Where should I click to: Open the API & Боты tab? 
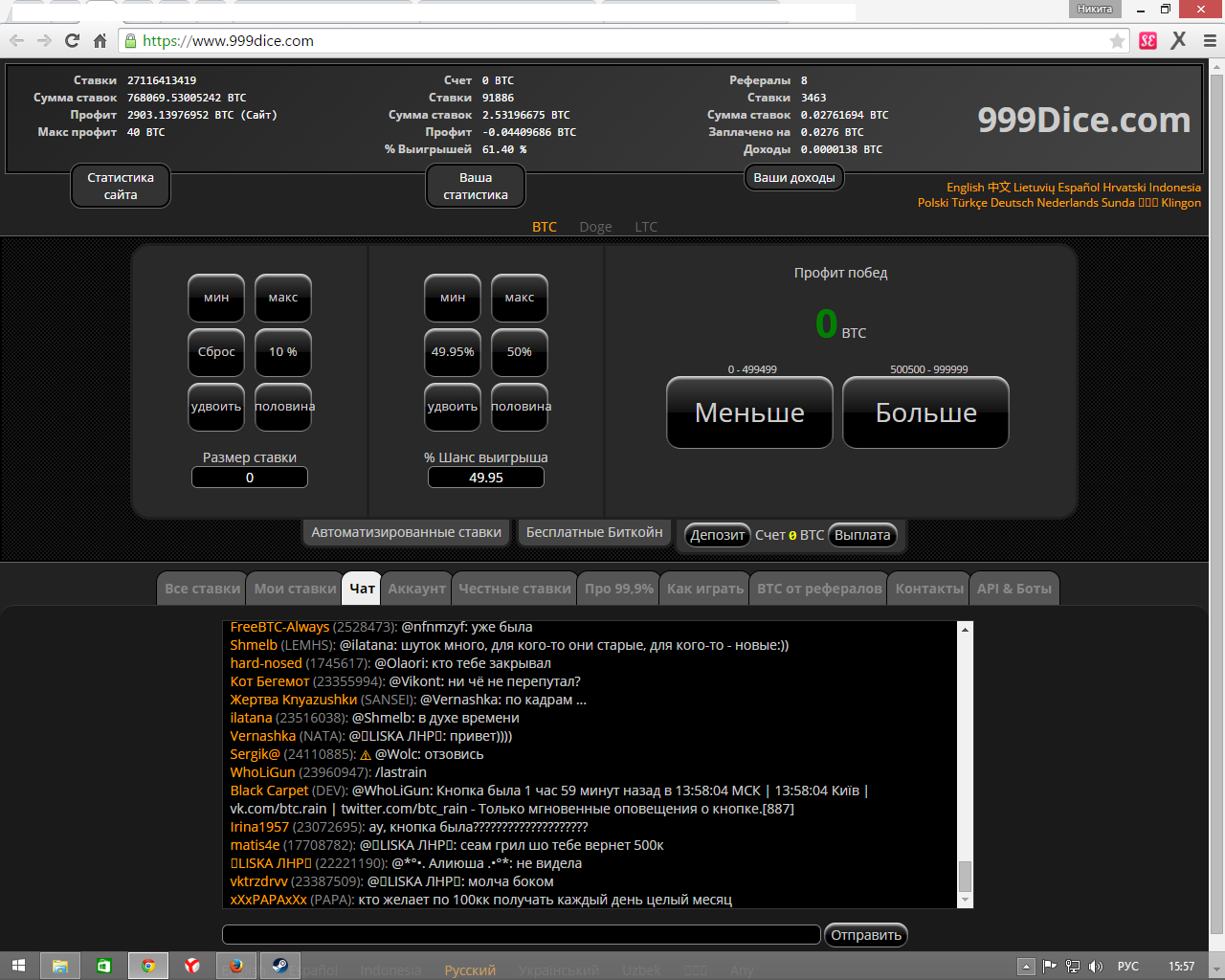[1014, 589]
